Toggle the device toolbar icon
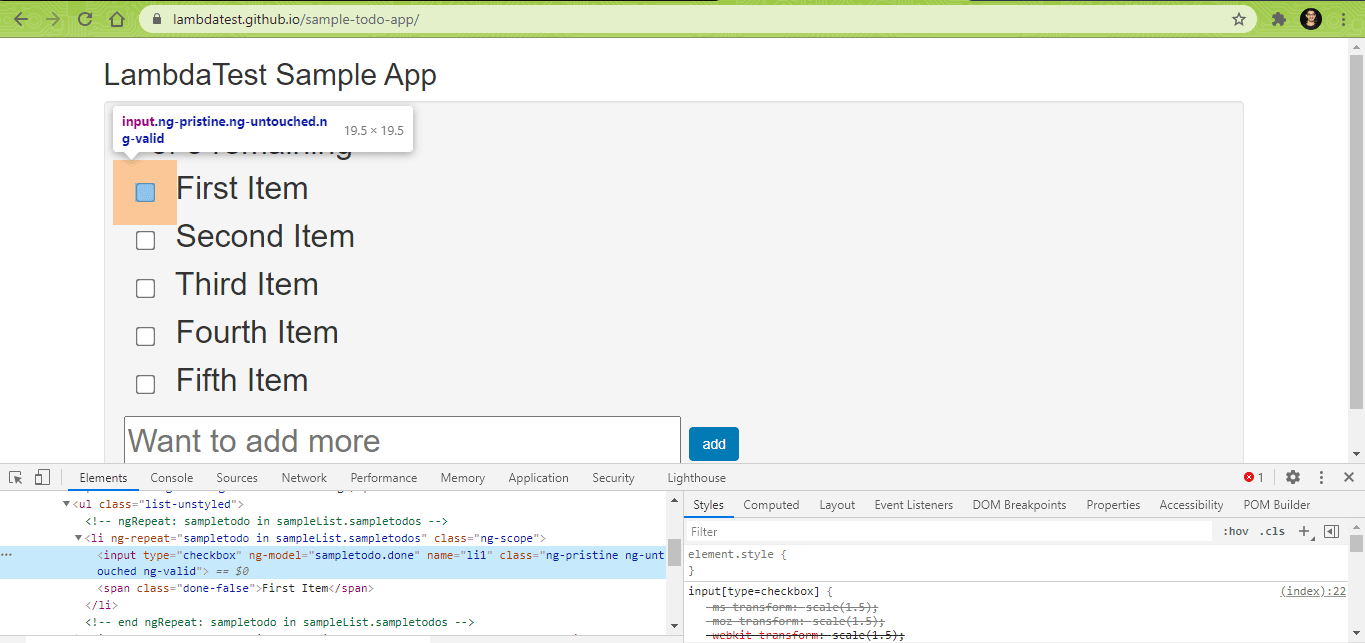The height and width of the screenshot is (643, 1365). point(42,478)
